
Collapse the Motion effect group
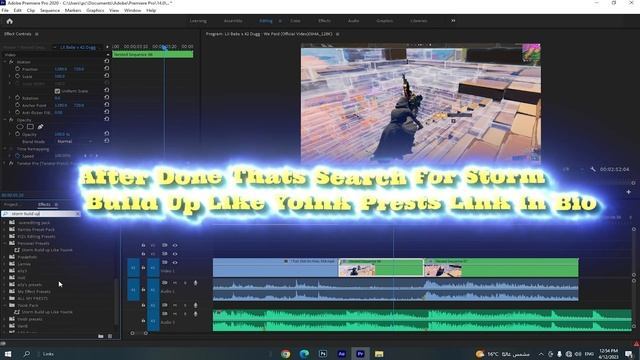tap(5, 62)
